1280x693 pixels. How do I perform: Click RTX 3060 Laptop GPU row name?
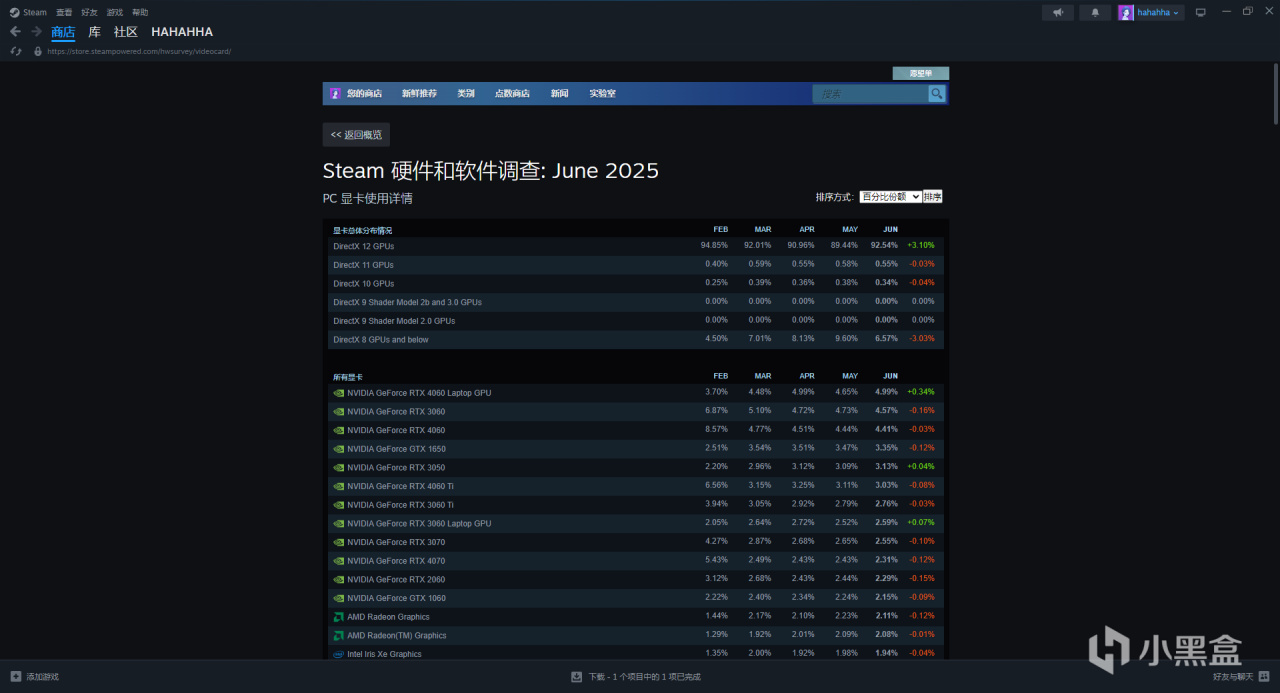419,524
